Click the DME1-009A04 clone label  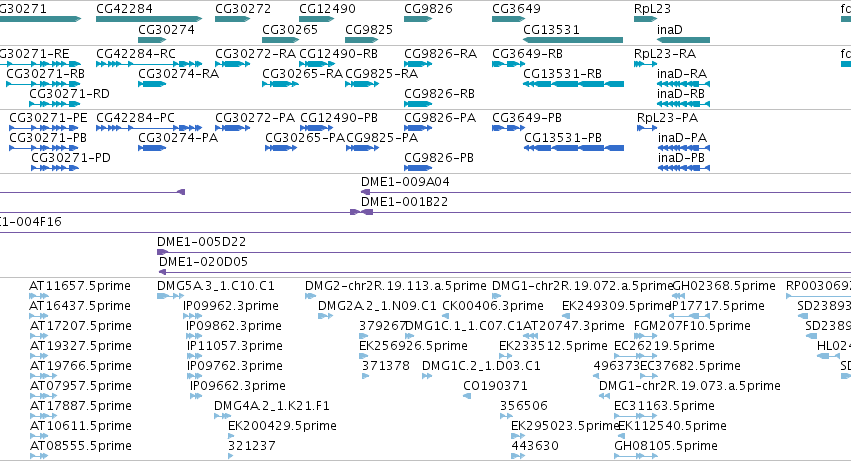(x=405, y=182)
